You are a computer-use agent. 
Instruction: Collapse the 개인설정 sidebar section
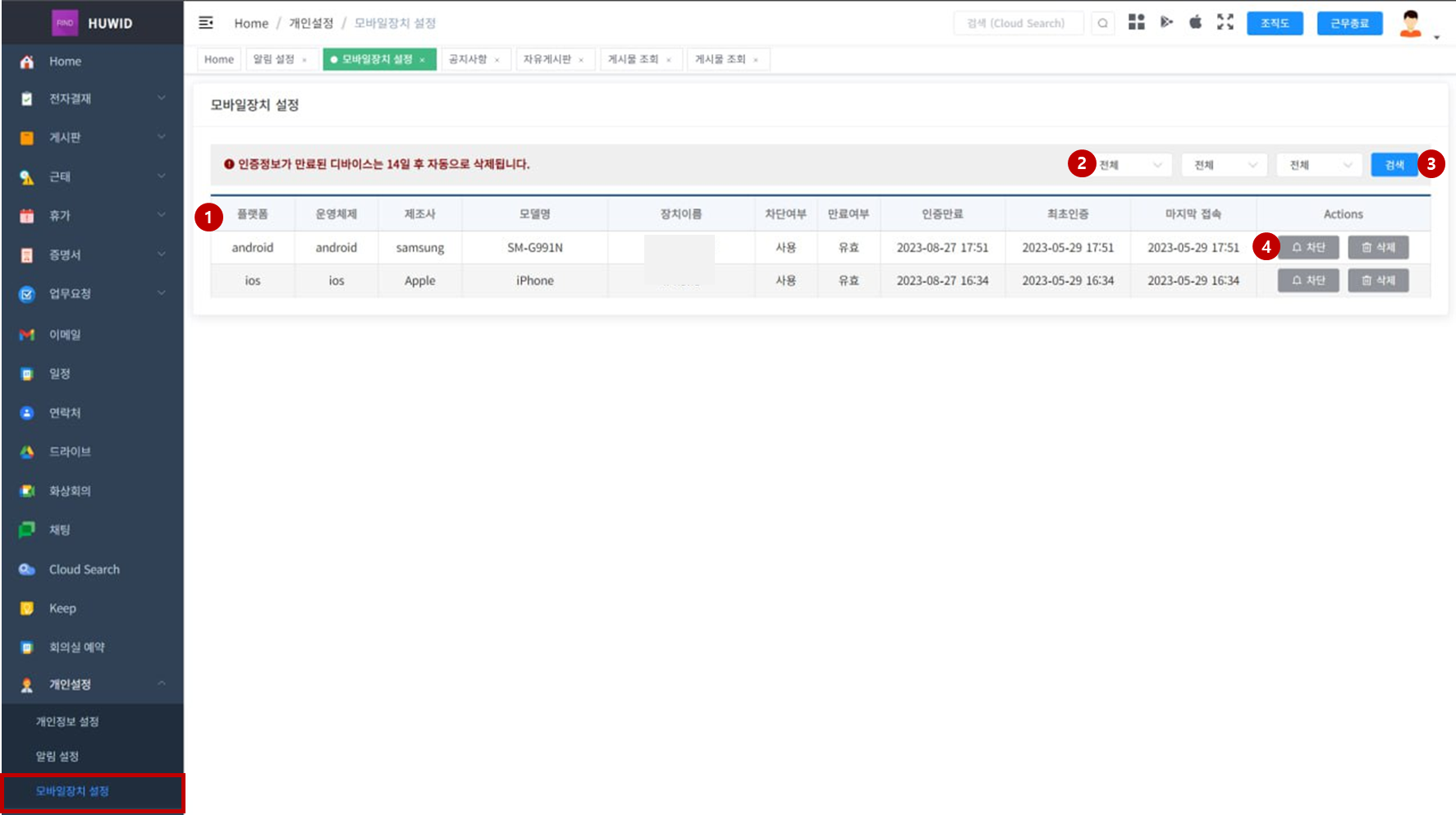[92, 685]
